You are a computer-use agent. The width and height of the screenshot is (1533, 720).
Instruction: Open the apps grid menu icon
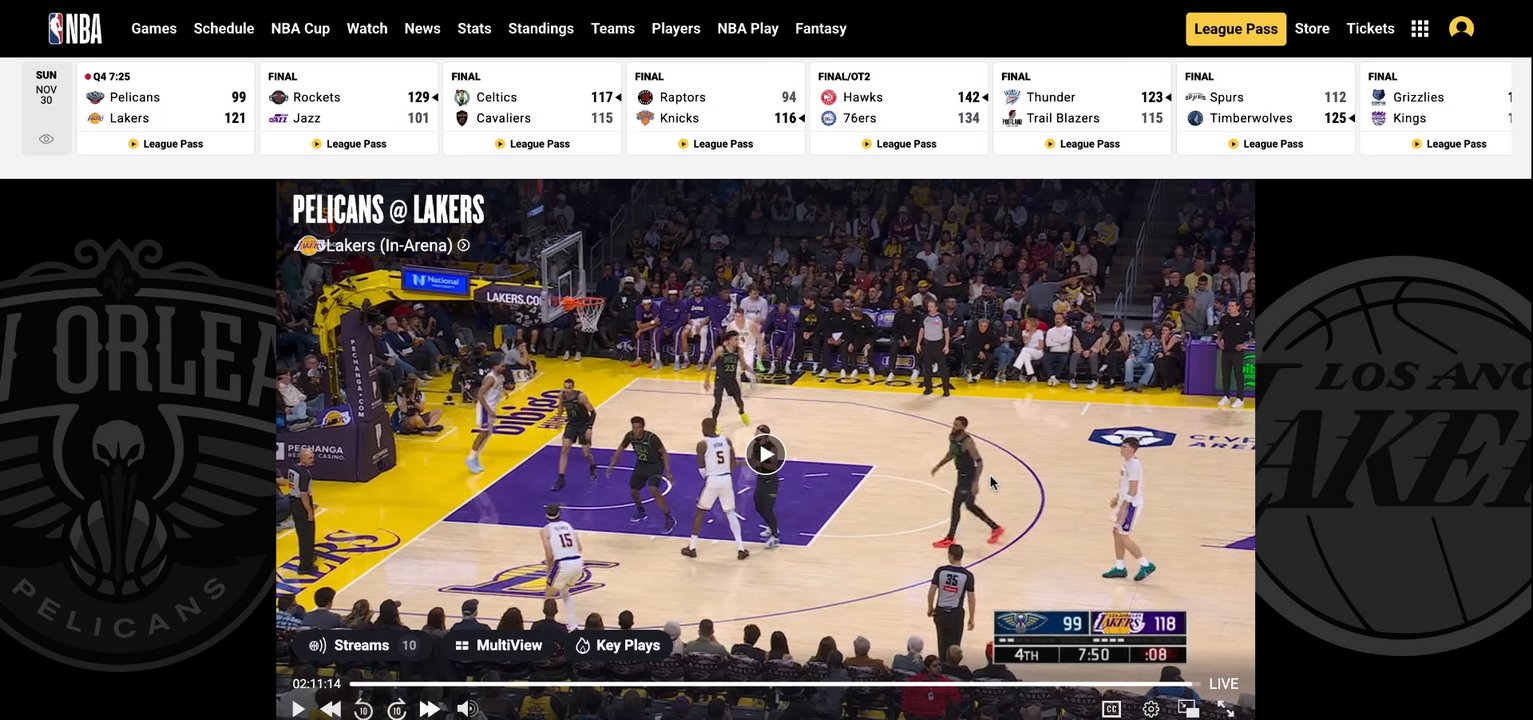coord(1420,29)
